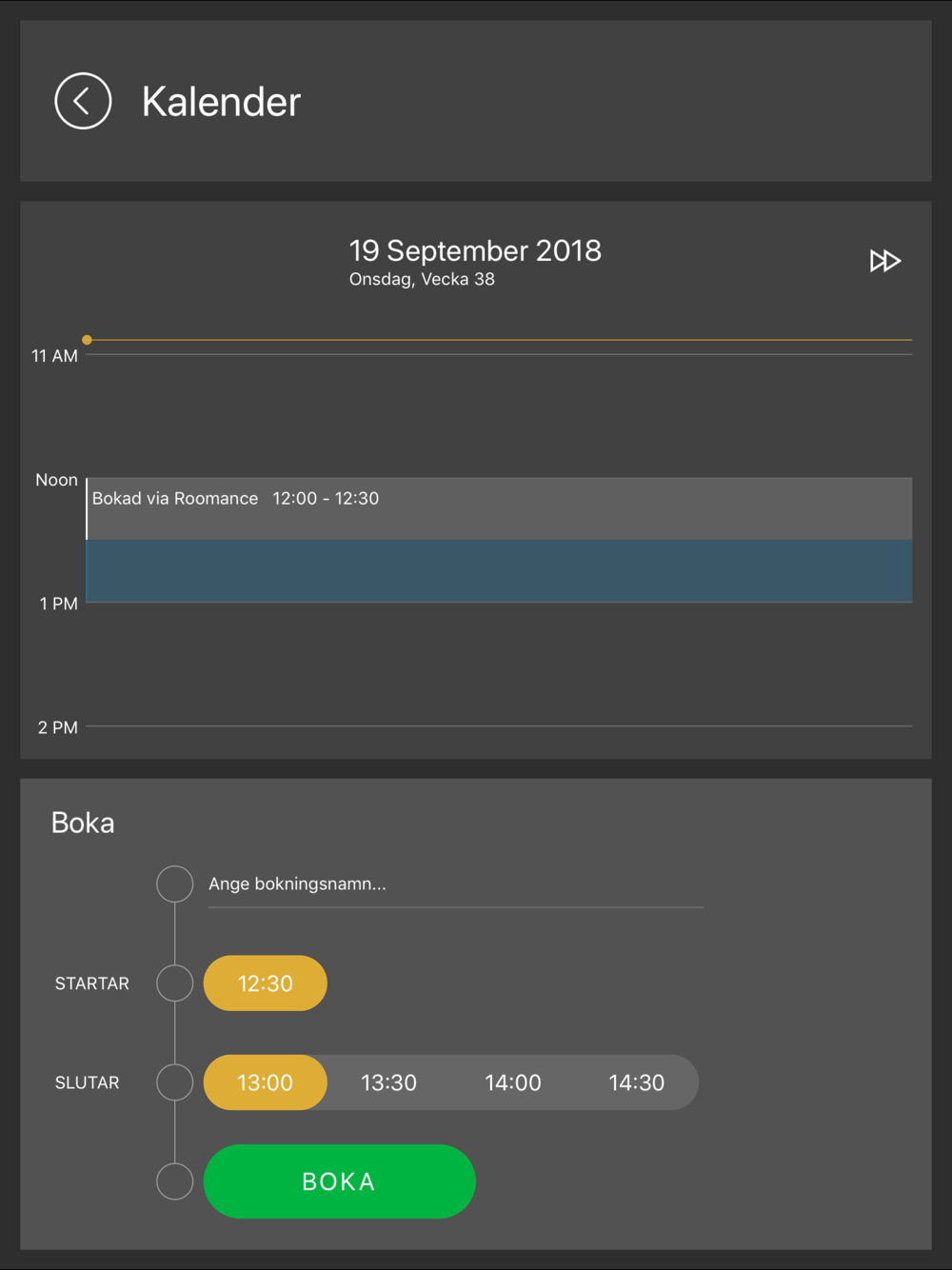952x1270 pixels.
Task: Click the blue selected time slot block
Action: pos(499,571)
